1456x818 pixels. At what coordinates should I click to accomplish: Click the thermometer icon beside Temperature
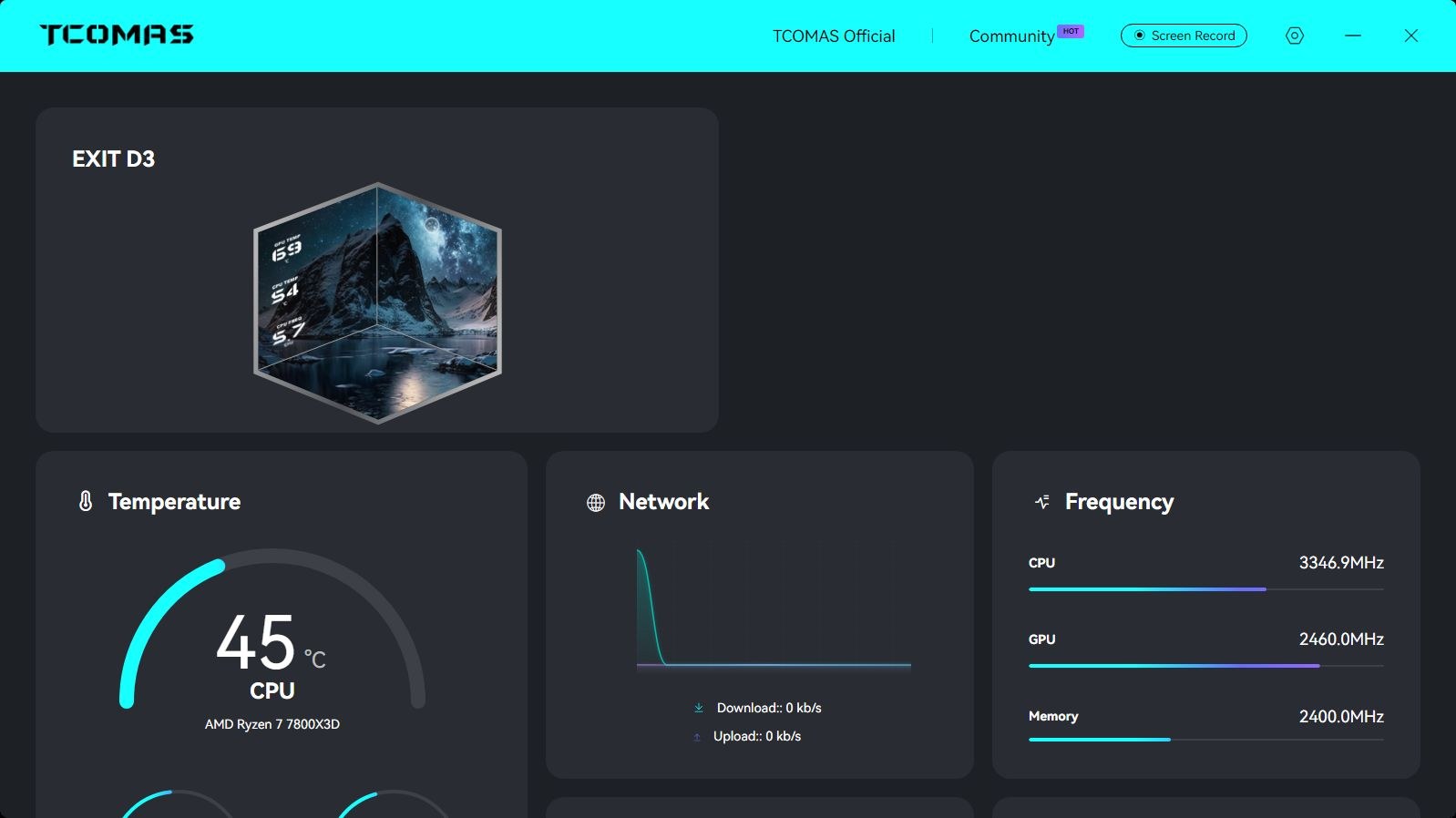coord(86,501)
